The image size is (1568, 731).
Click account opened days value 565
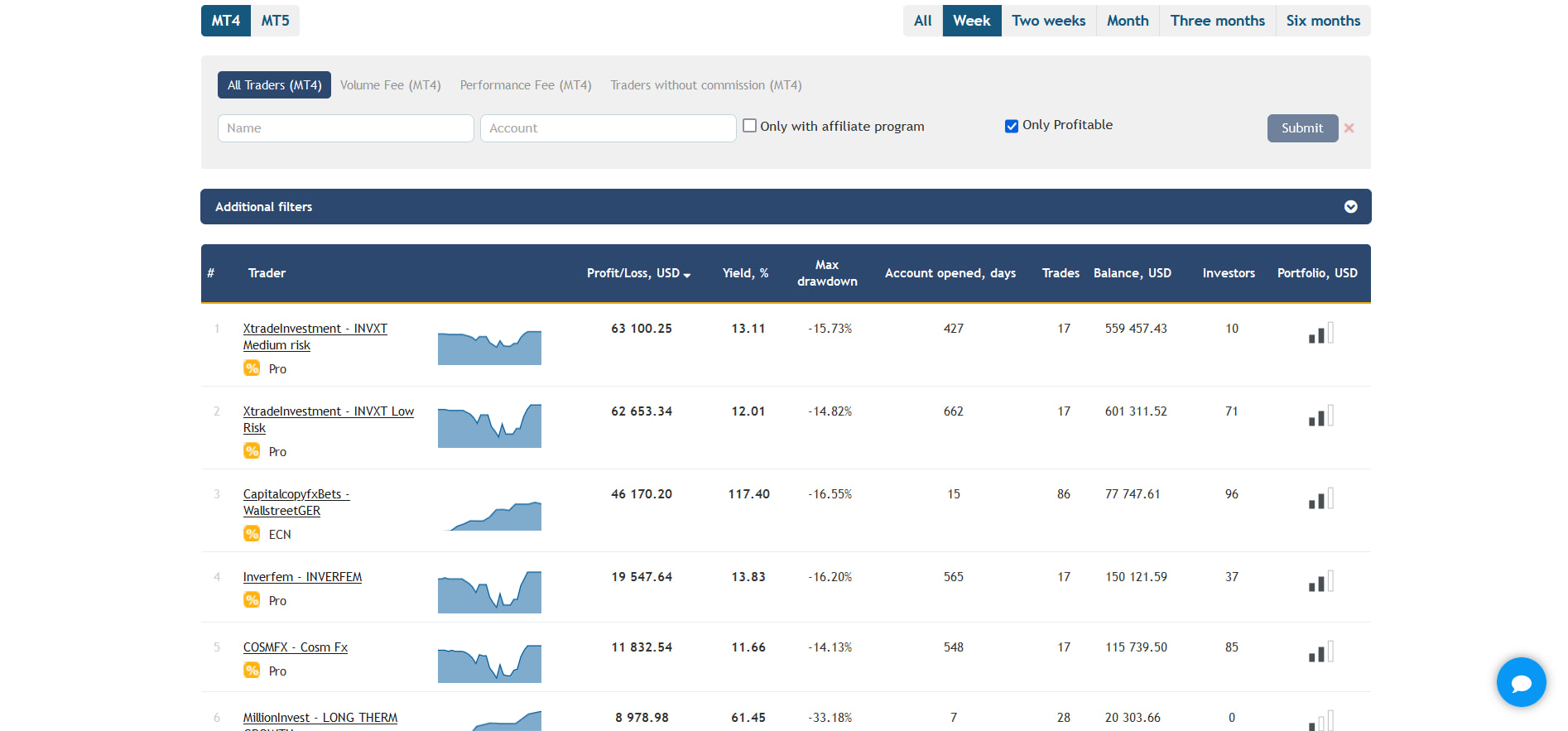[954, 577]
